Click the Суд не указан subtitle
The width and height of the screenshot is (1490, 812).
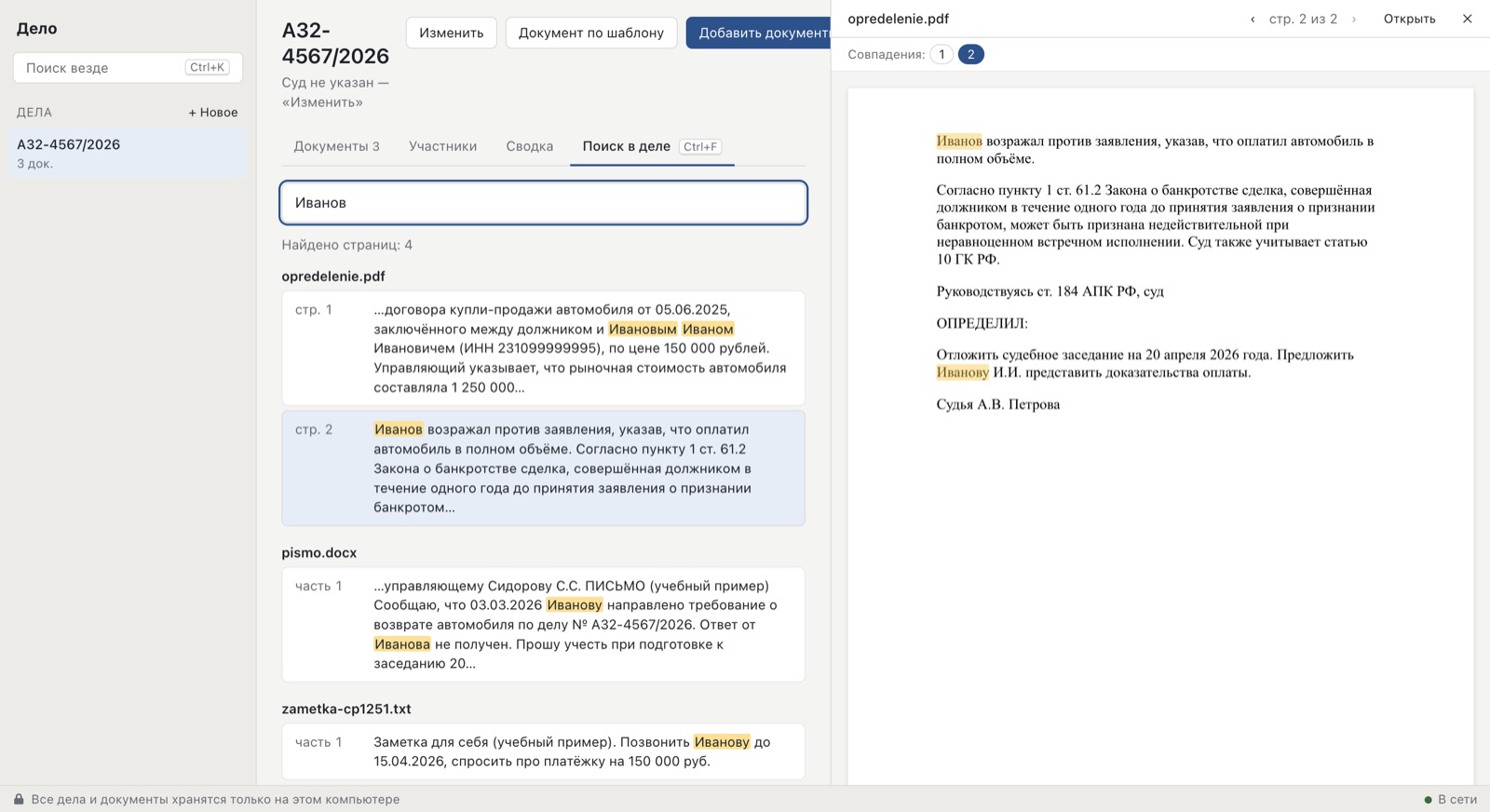pos(335,92)
